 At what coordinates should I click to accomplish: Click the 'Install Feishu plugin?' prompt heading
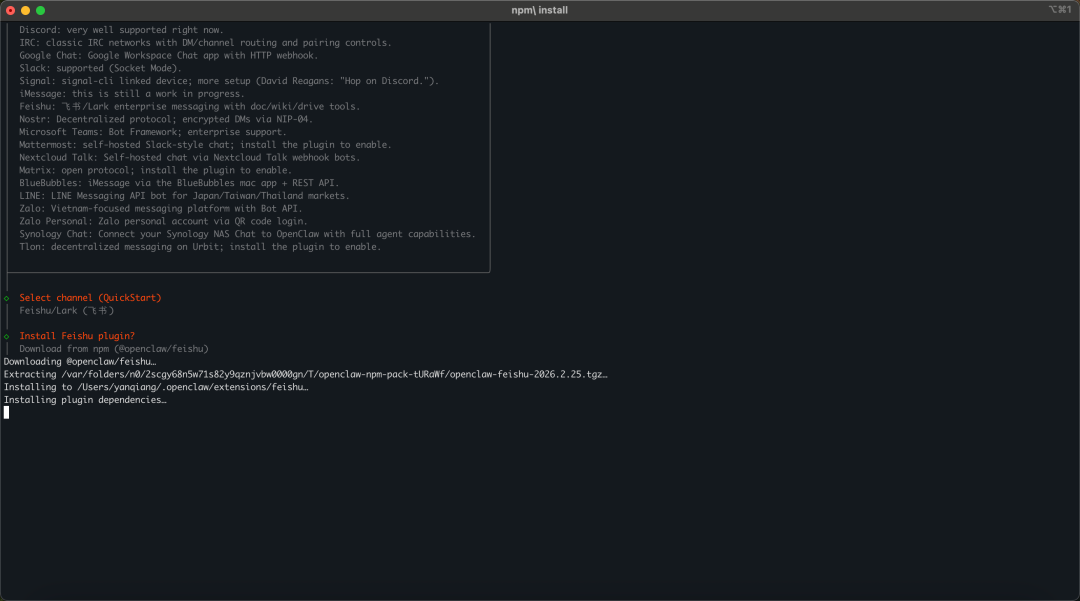coord(77,336)
